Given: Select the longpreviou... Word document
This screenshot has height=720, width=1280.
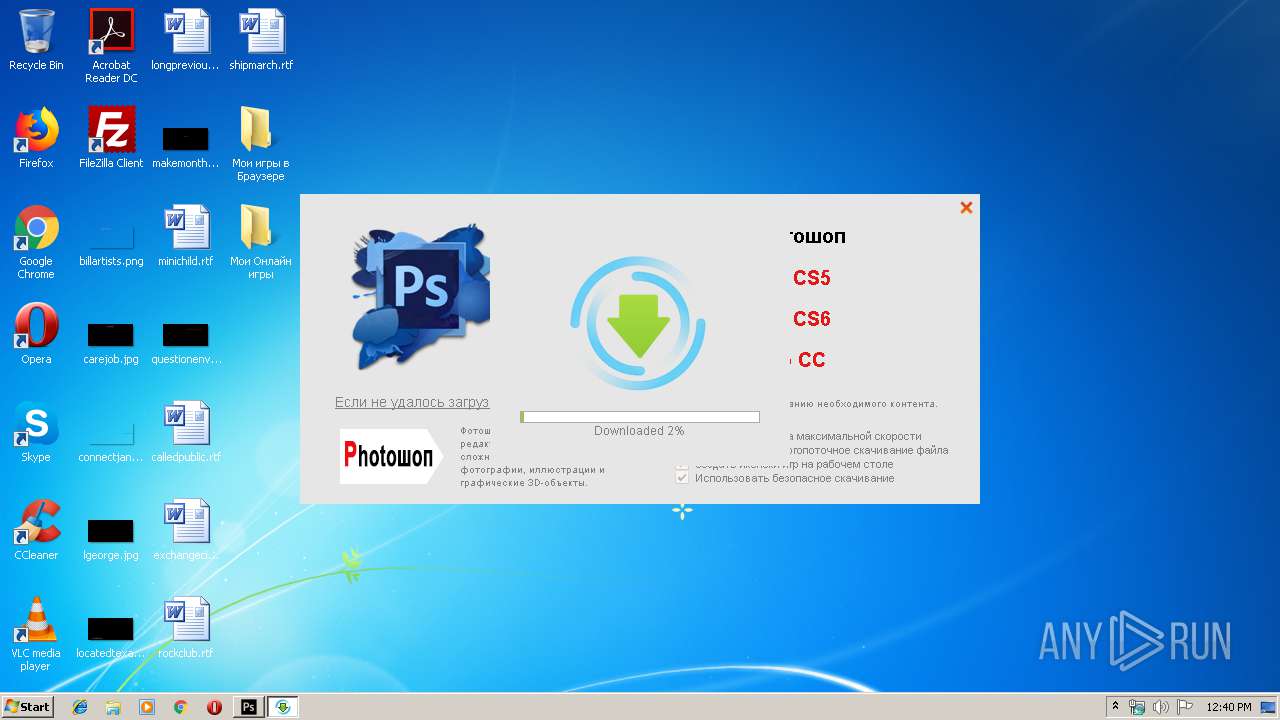Looking at the screenshot, I should click(x=186, y=40).
